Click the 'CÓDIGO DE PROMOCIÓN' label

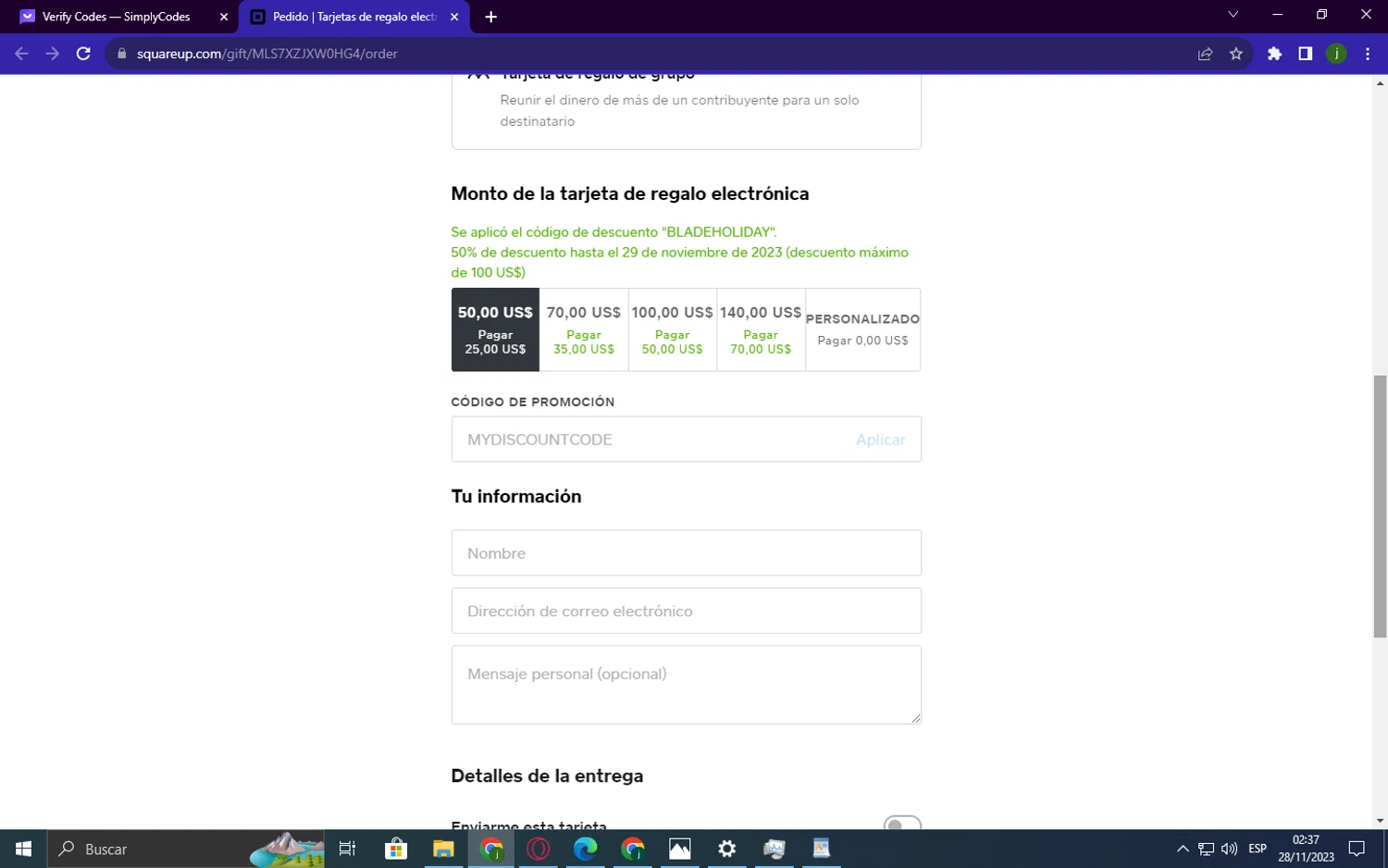533,402
